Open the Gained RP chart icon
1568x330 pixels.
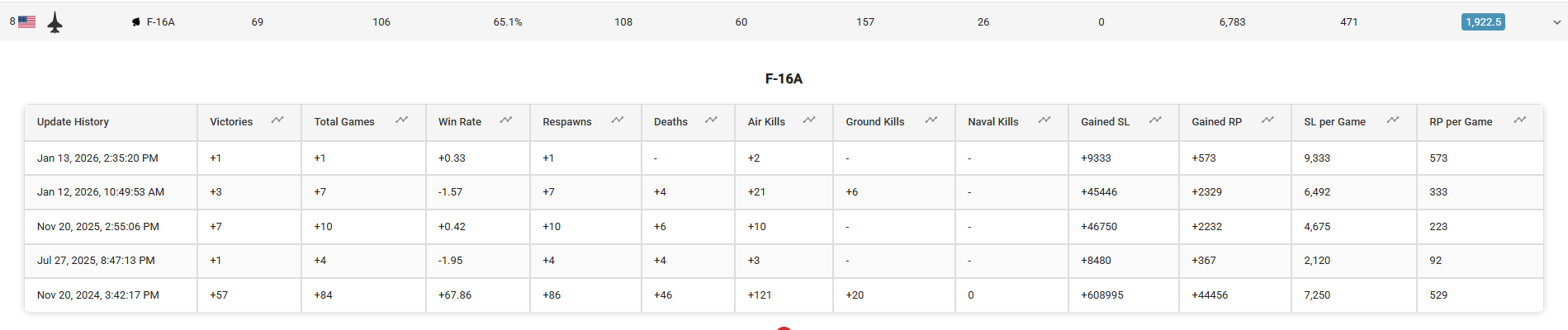[x=1268, y=120]
